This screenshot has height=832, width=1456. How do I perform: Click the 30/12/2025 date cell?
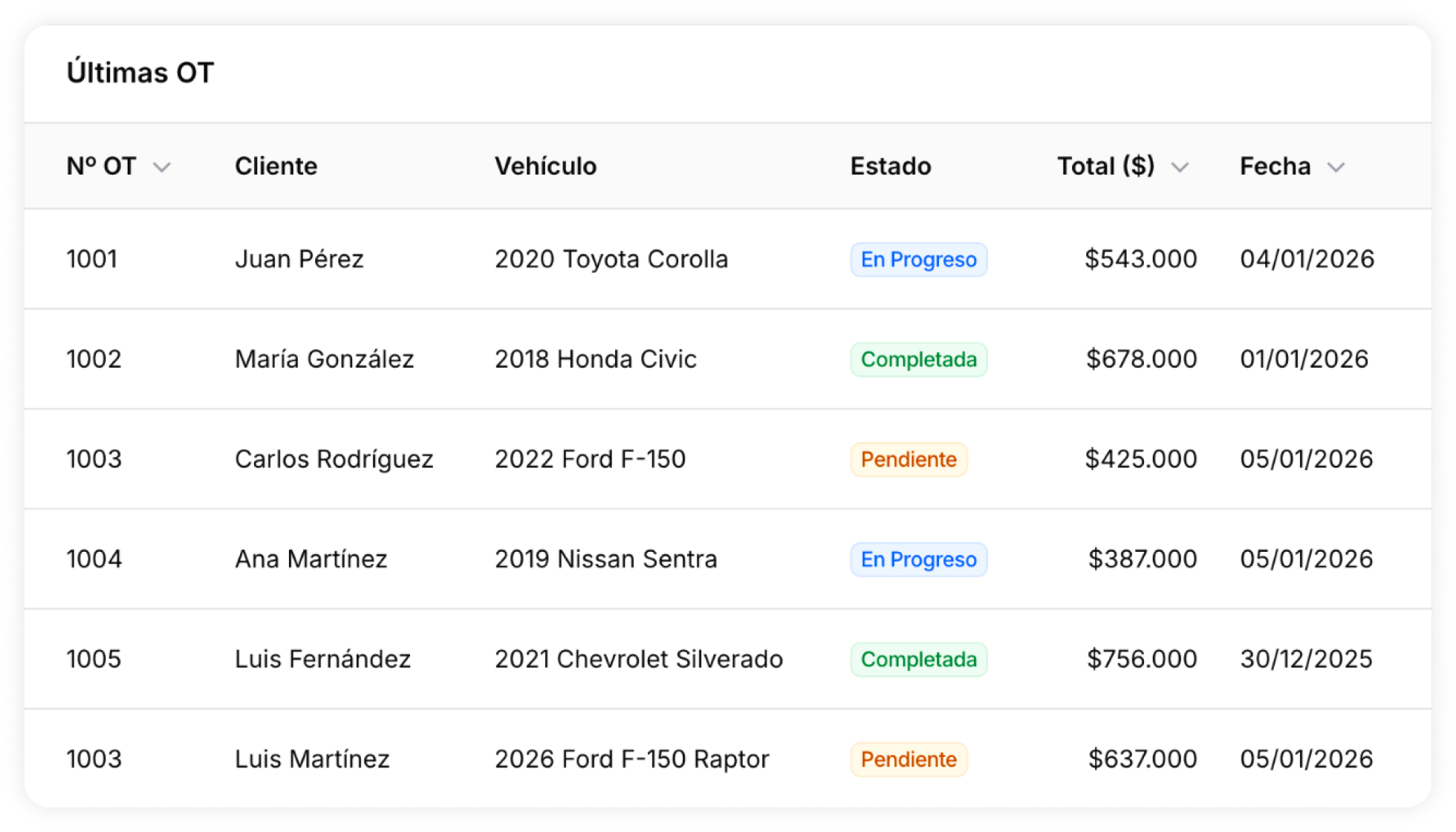pyautogui.click(x=1306, y=659)
